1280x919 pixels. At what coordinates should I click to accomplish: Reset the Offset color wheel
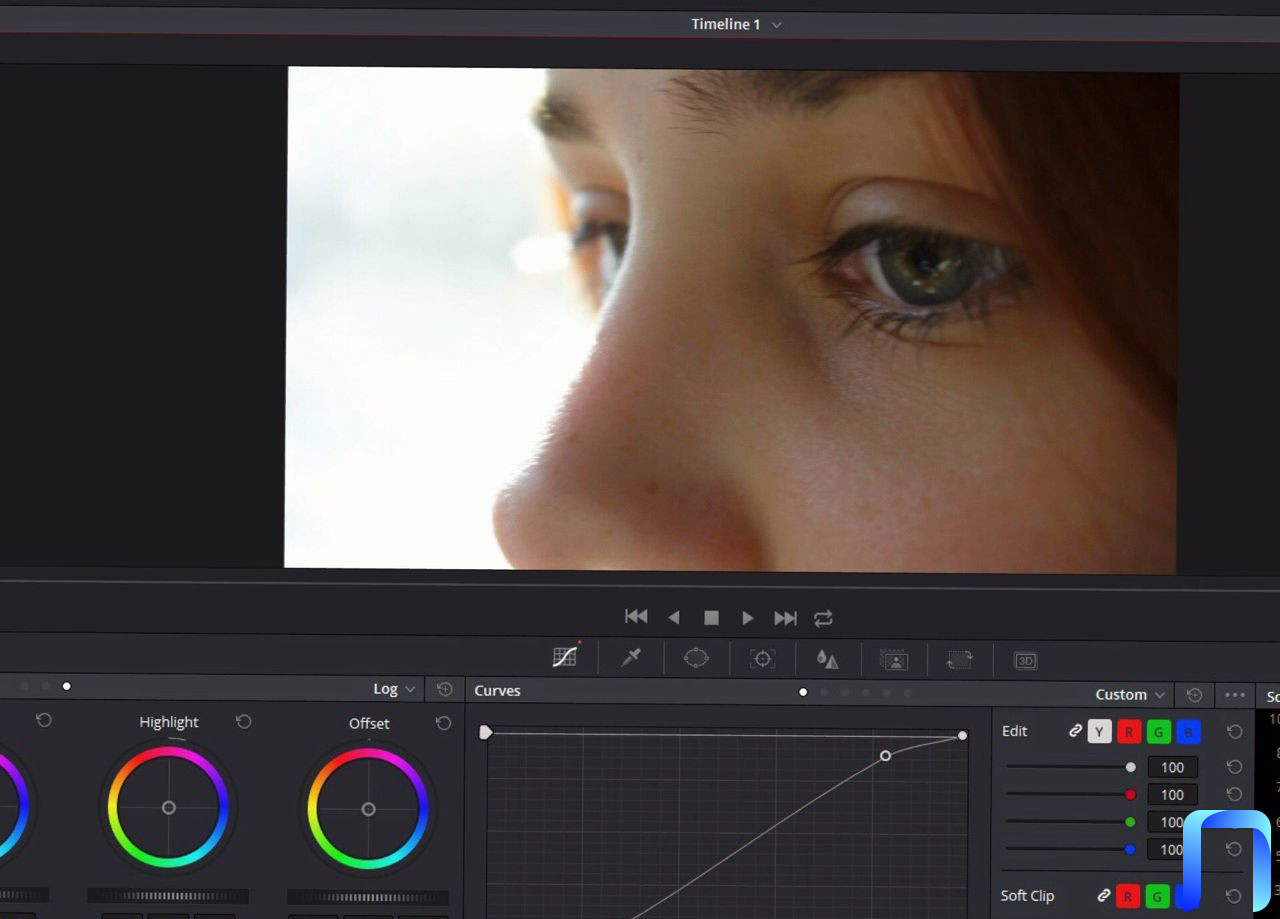pyautogui.click(x=443, y=723)
